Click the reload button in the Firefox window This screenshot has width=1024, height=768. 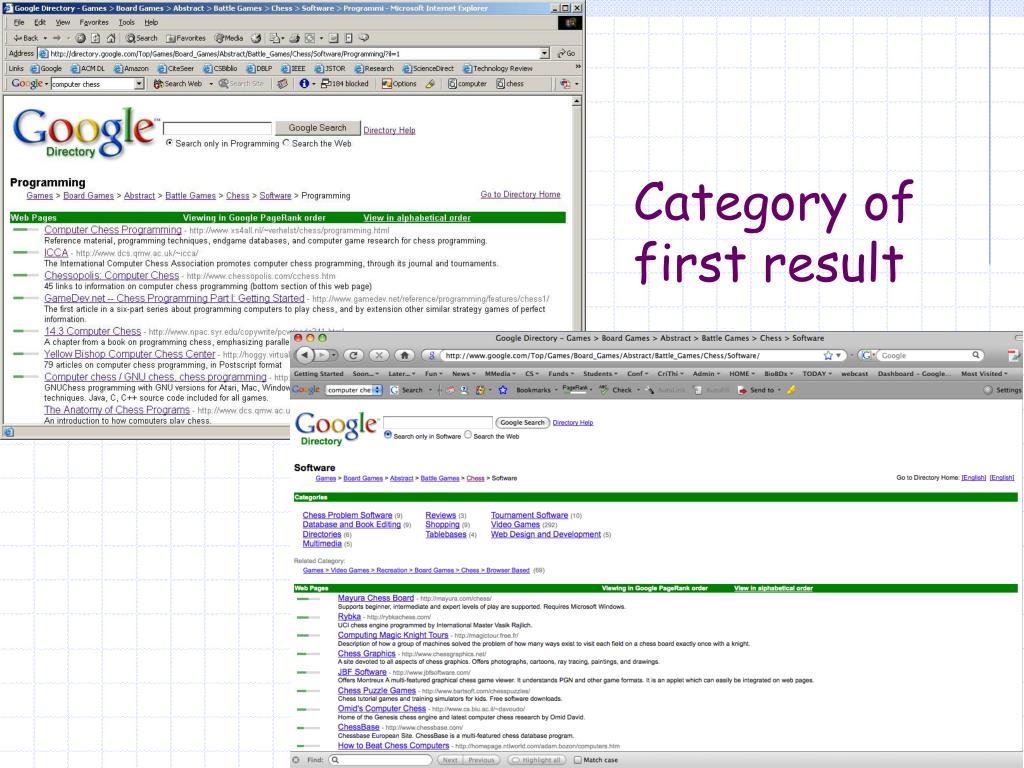pos(353,355)
